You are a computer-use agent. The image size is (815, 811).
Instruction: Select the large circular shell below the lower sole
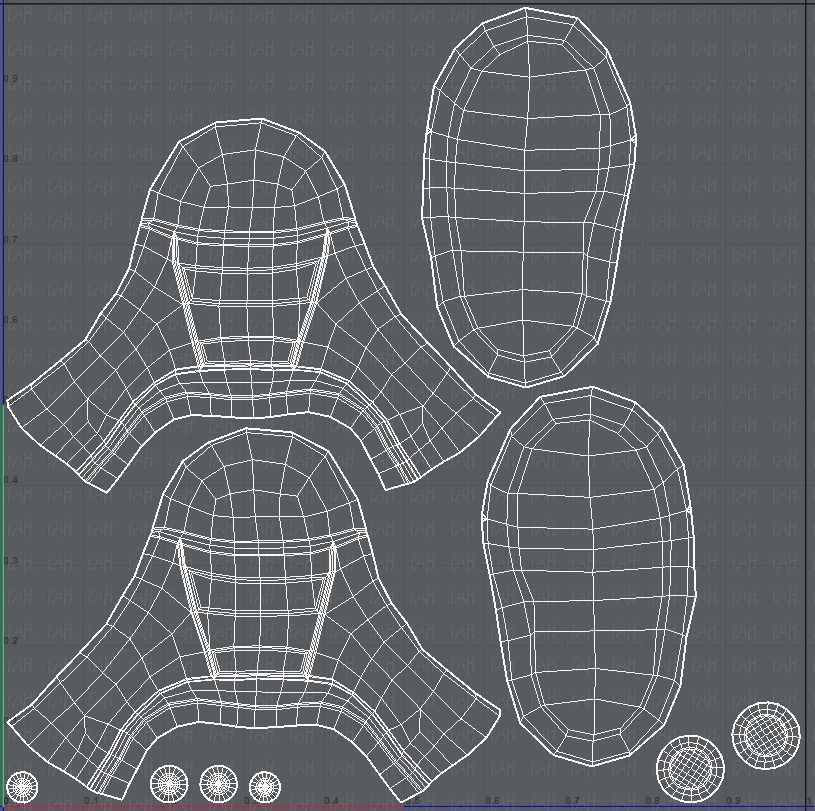pyautogui.click(x=690, y=768)
